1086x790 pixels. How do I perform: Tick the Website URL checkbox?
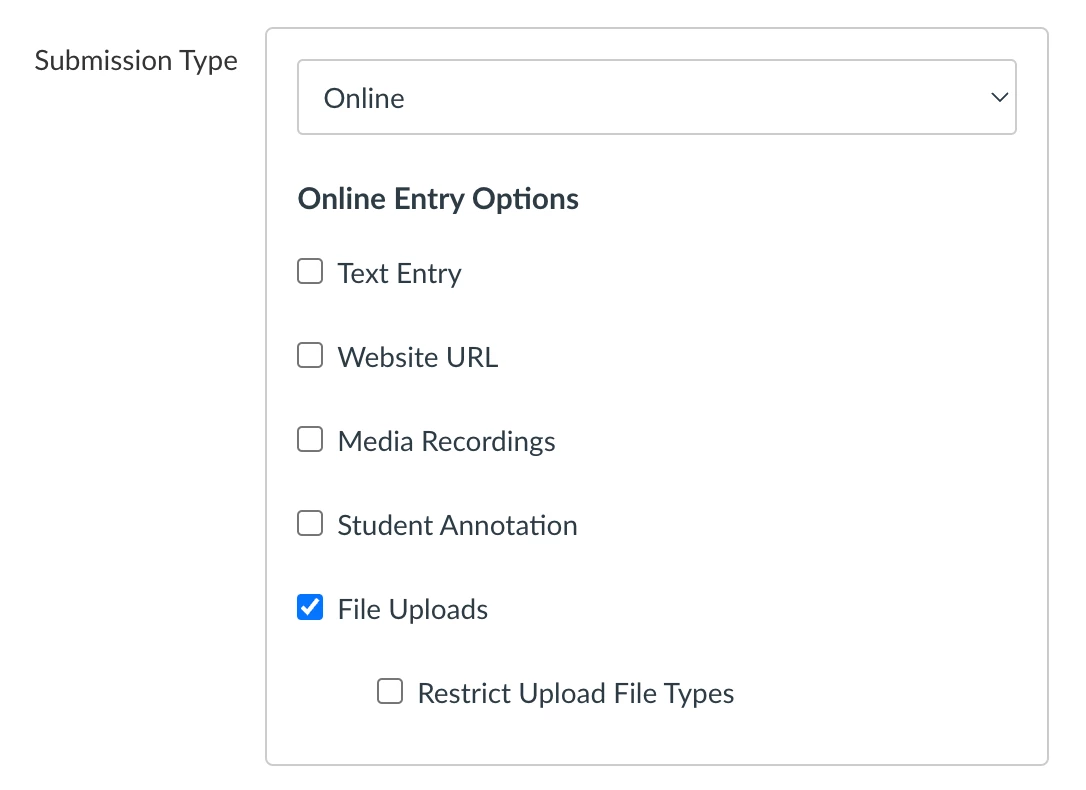[x=310, y=355]
